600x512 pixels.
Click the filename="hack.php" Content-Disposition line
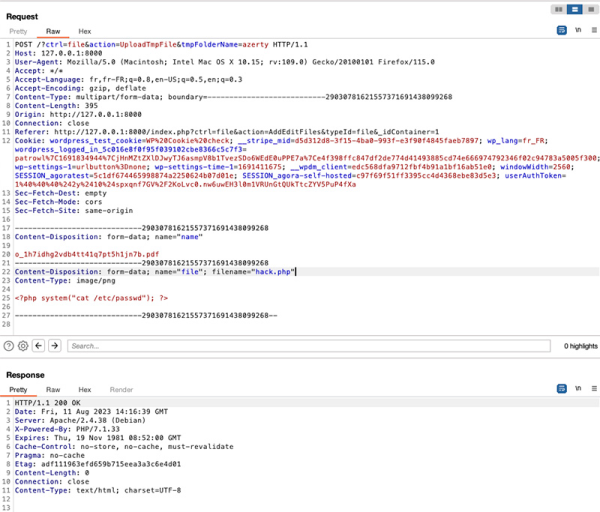coord(155,272)
